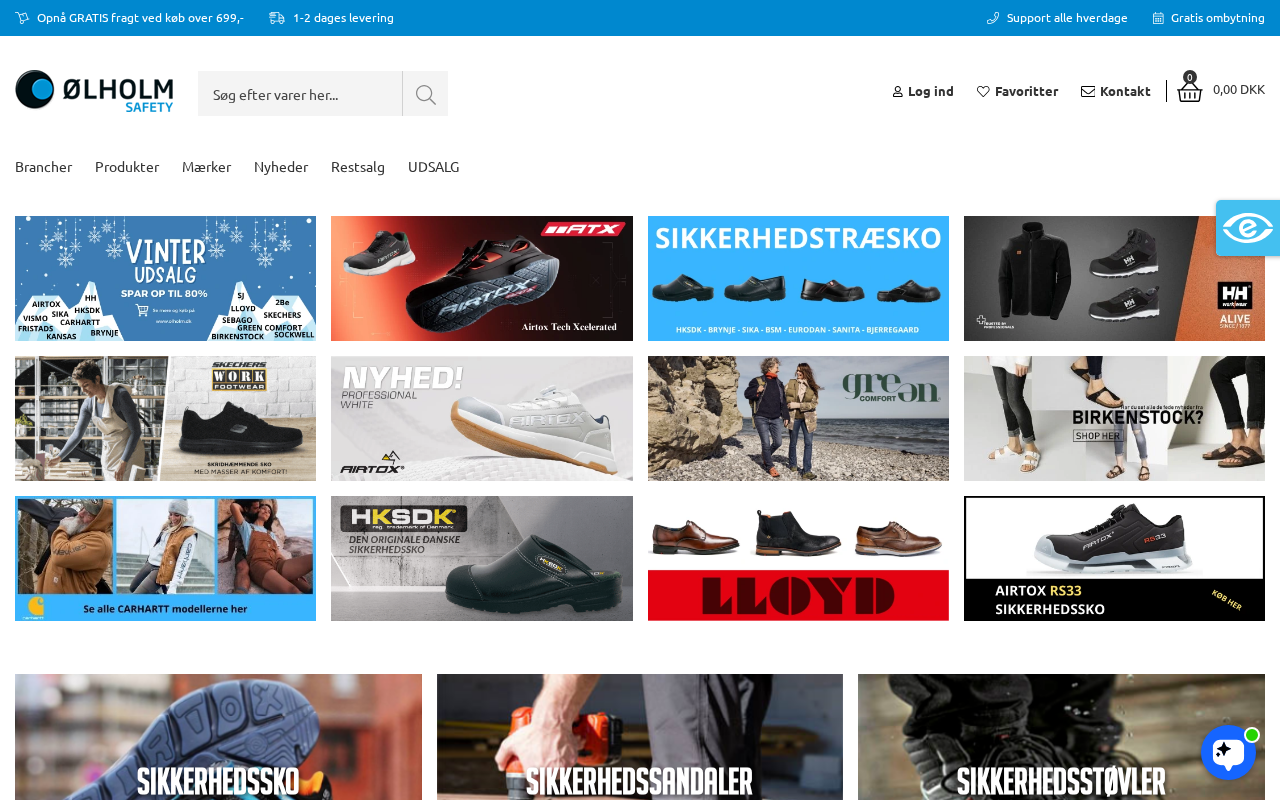This screenshot has width=1280, height=800.
Task: Open the shopping basket icon
Action: tap(1189, 90)
